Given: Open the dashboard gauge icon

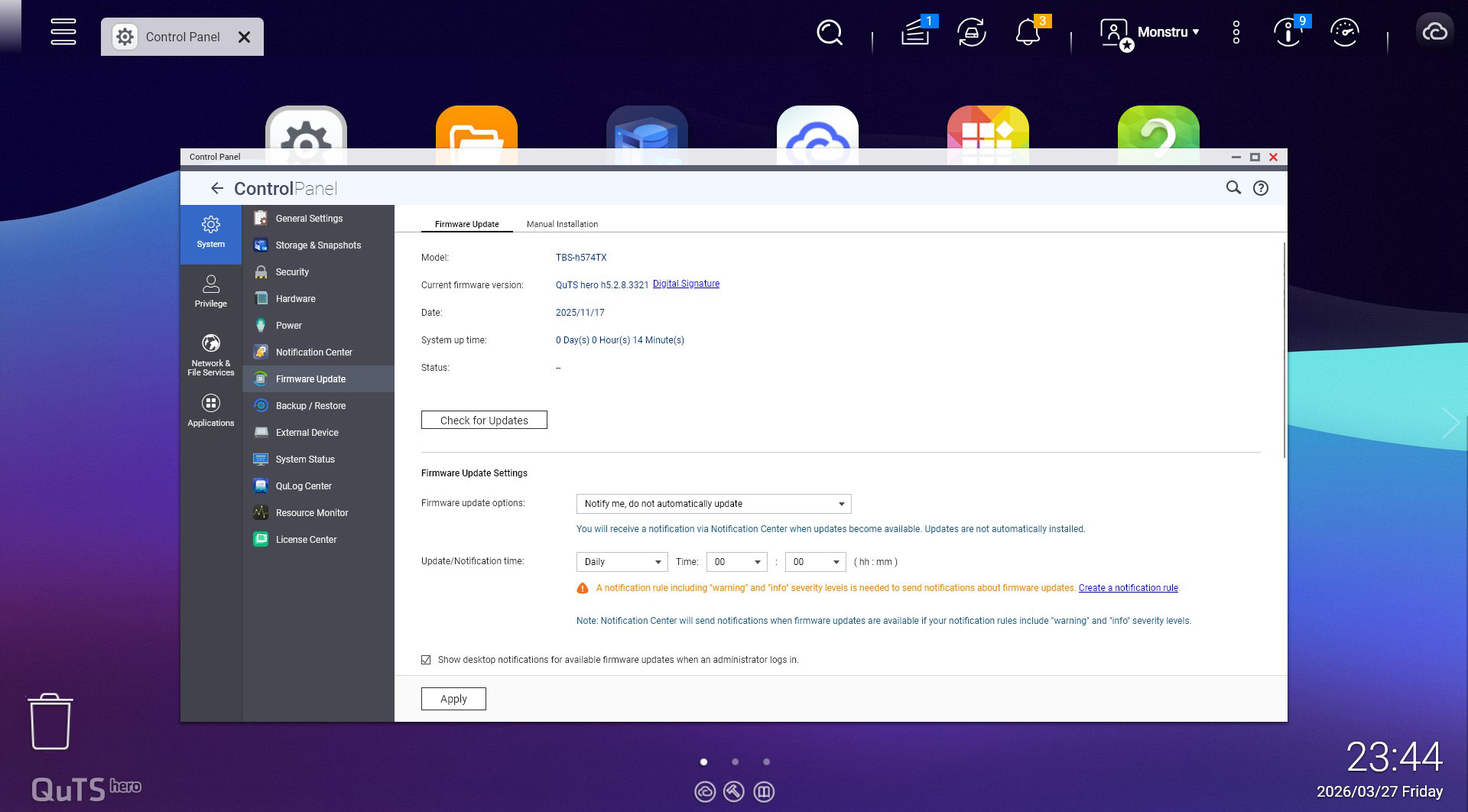Looking at the screenshot, I should coord(1344,32).
